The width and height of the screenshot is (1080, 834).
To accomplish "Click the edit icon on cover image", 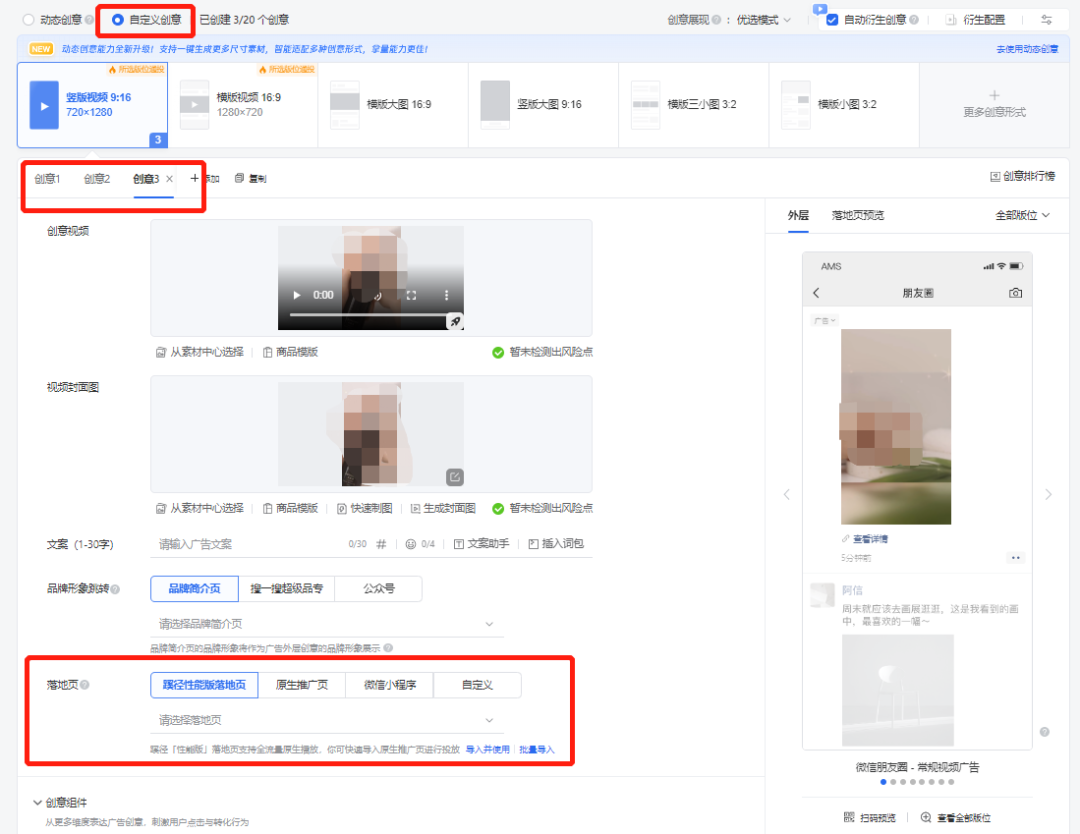I will [455, 477].
